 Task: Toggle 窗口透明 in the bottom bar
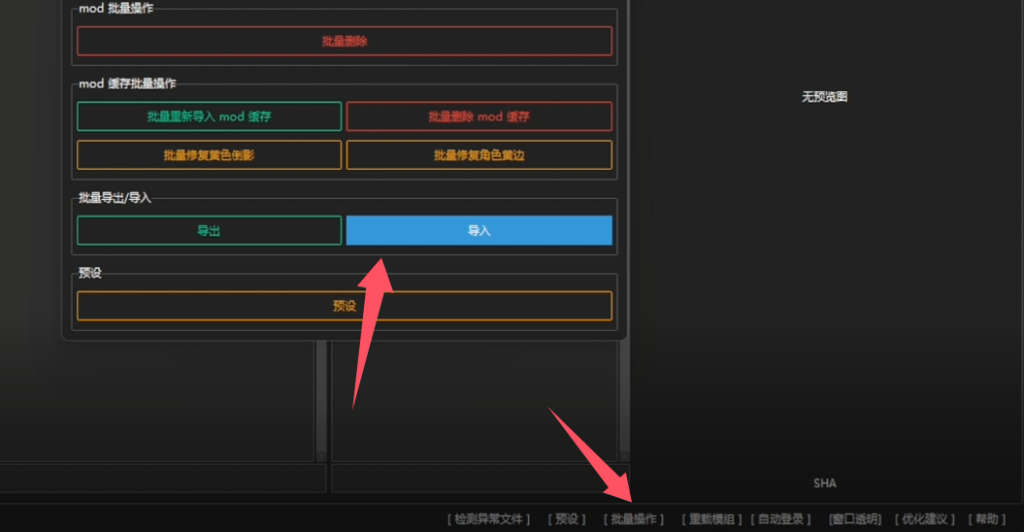tap(855, 519)
